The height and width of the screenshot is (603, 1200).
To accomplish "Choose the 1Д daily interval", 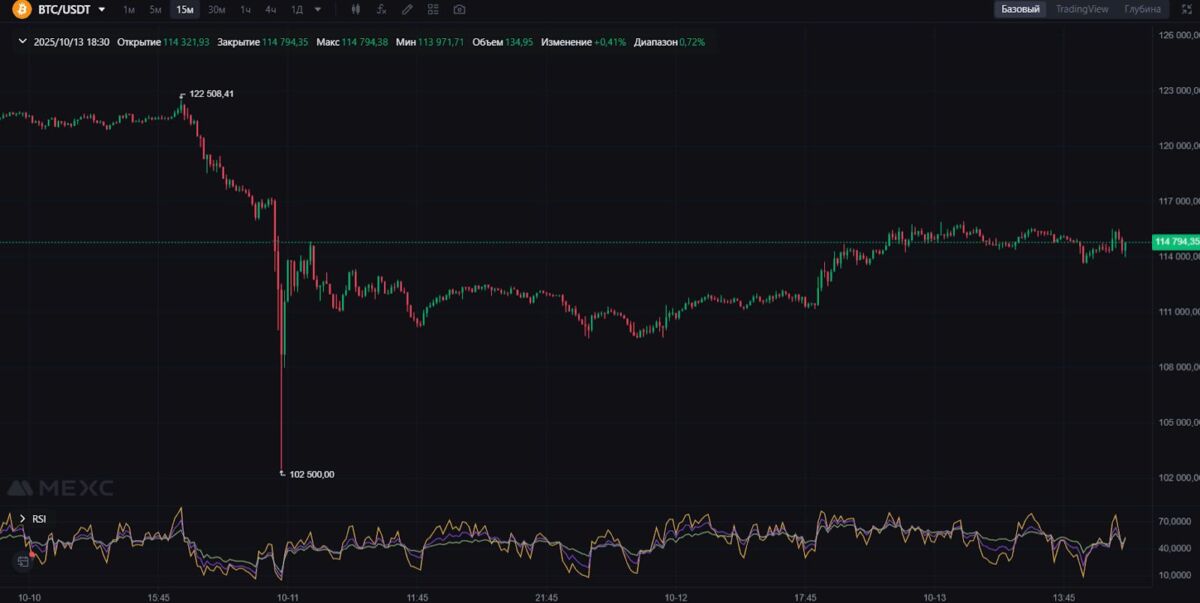I will [297, 9].
